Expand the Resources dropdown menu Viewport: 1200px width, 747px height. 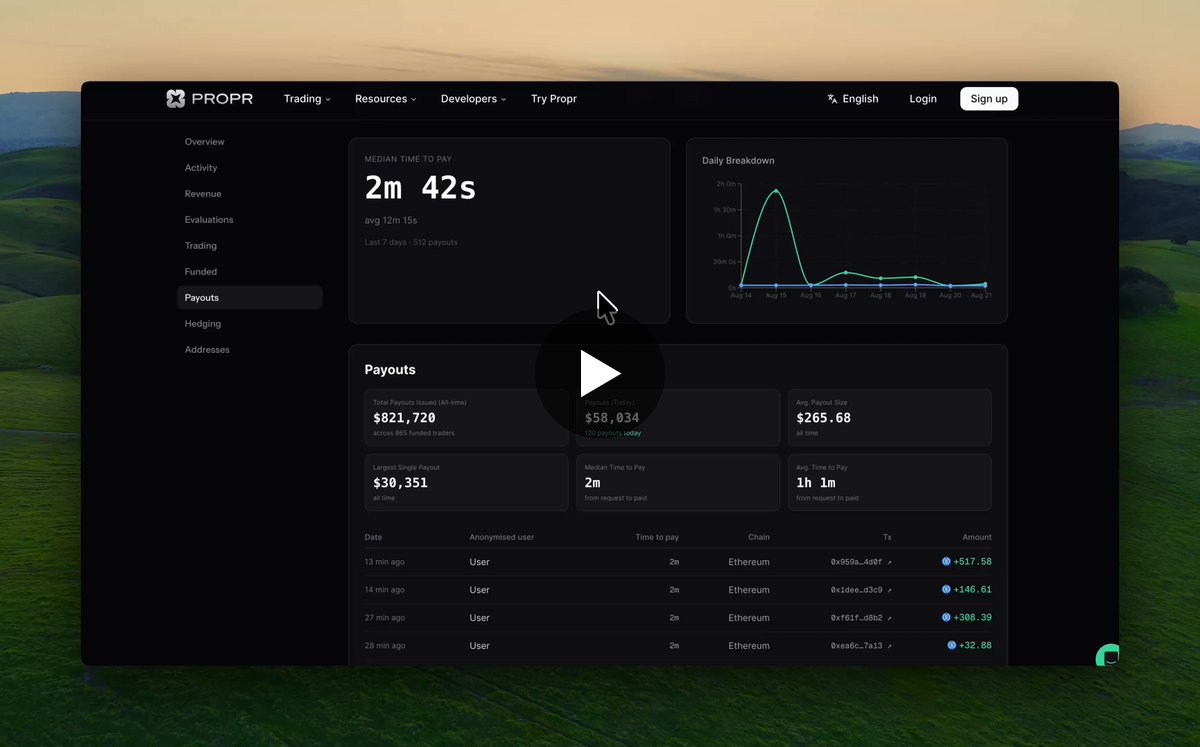[386, 99]
